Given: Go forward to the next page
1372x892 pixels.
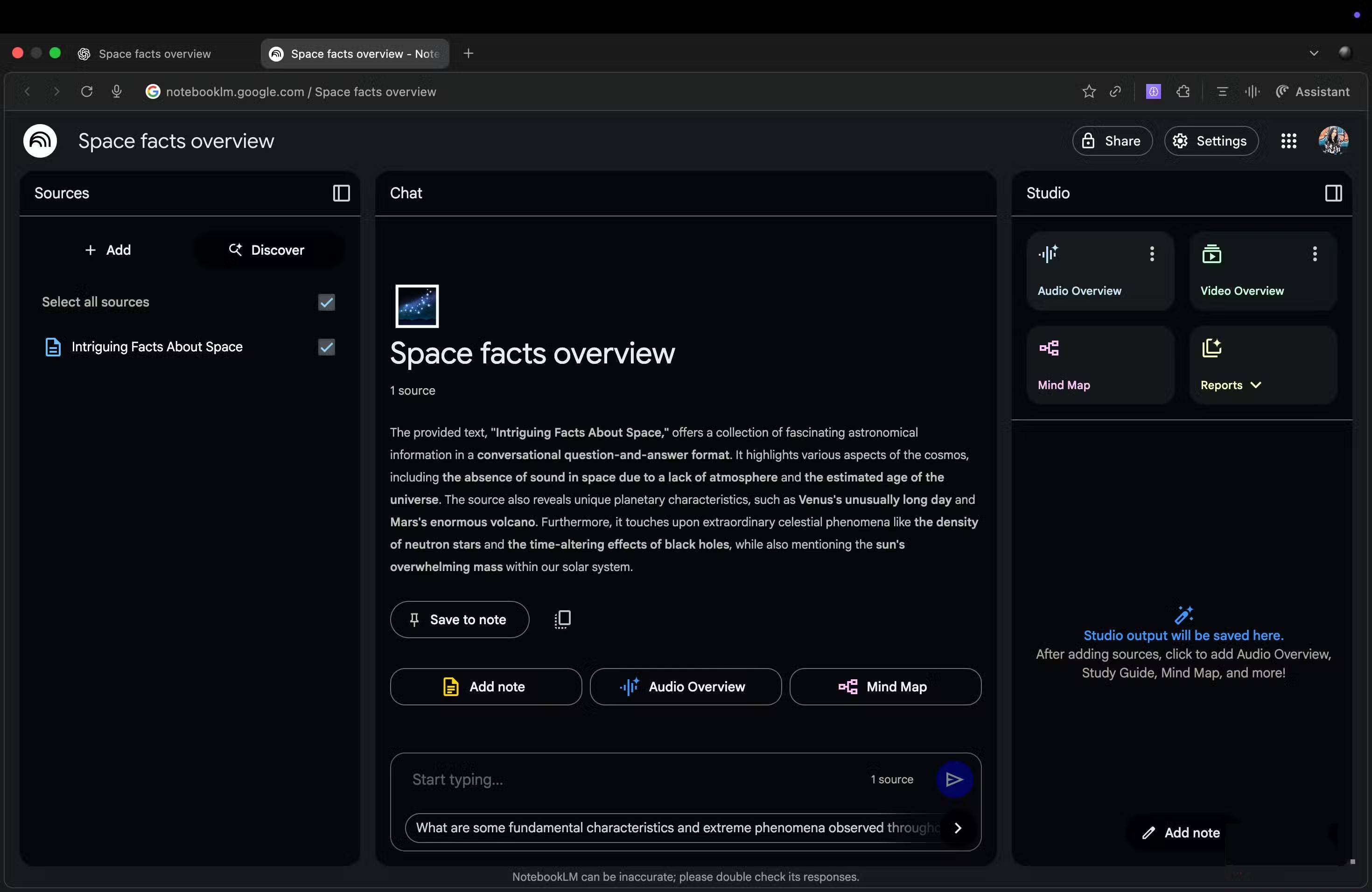Looking at the screenshot, I should coord(56,91).
